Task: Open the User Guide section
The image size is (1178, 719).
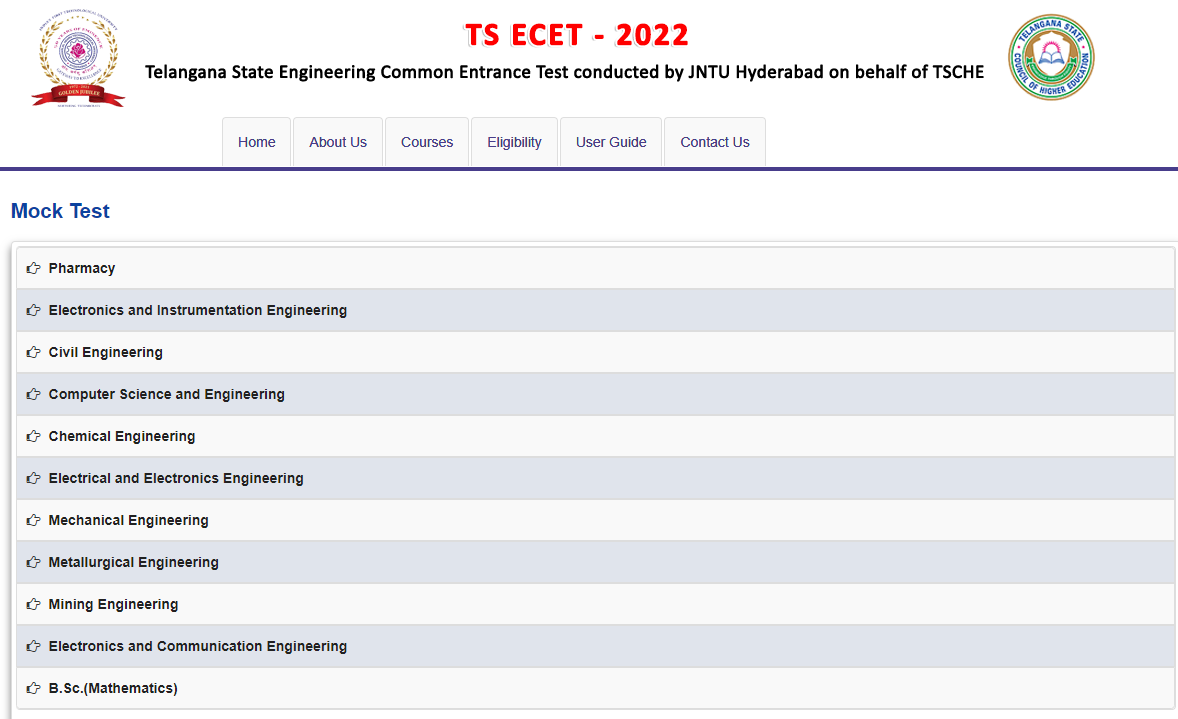Action: click(x=610, y=141)
